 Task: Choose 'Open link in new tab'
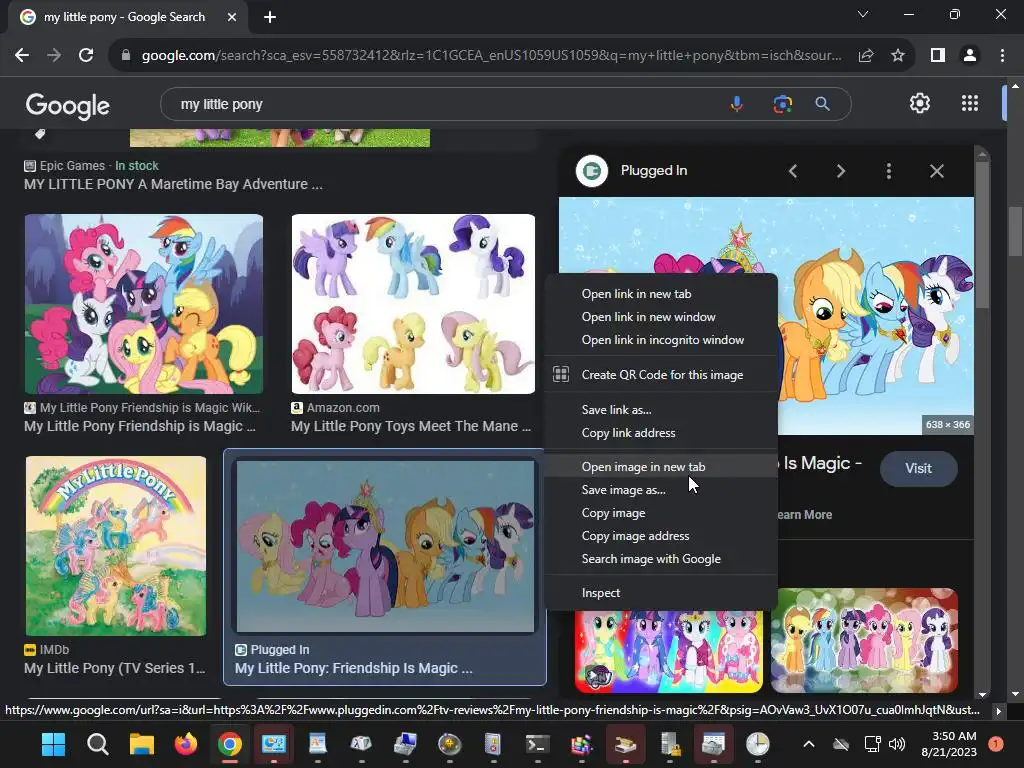[x=660, y=294]
